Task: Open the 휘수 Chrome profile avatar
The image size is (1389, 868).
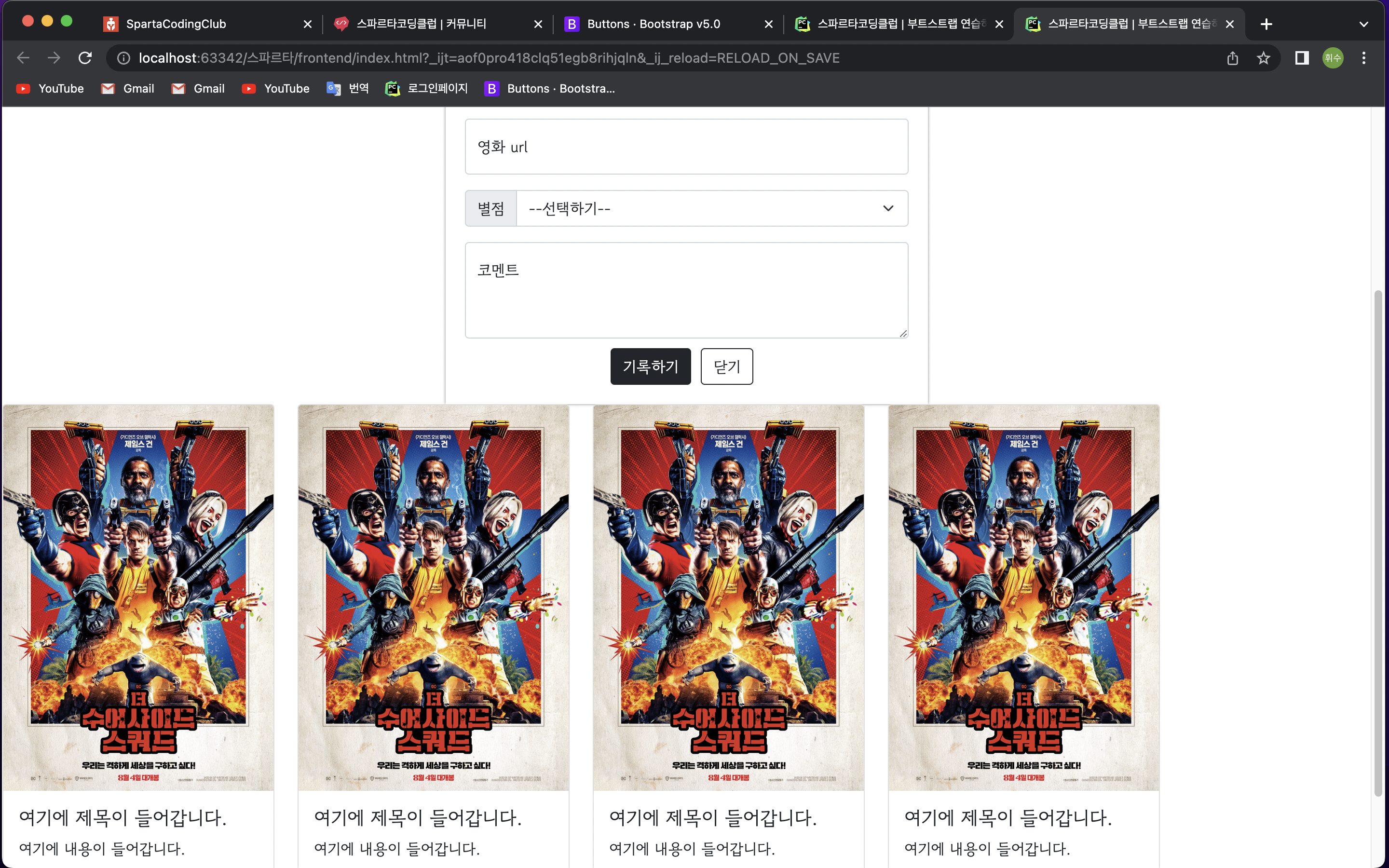Action: [x=1333, y=58]
